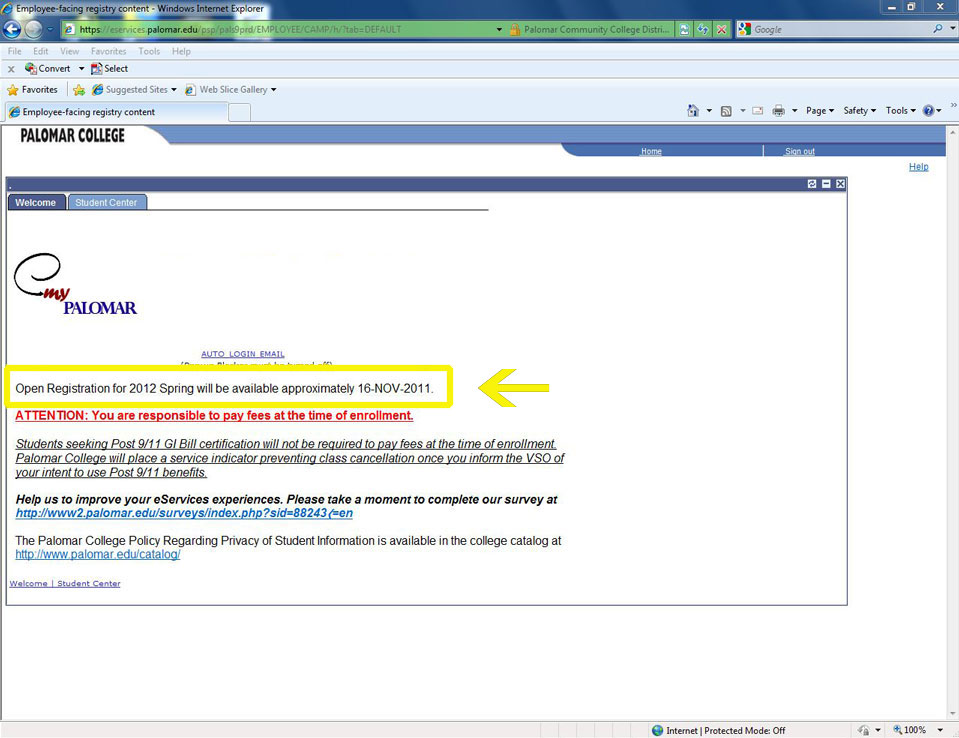Click the browser Forward arrow button
This screenshot has width=959, height=738.
click(x=34, y=29)
